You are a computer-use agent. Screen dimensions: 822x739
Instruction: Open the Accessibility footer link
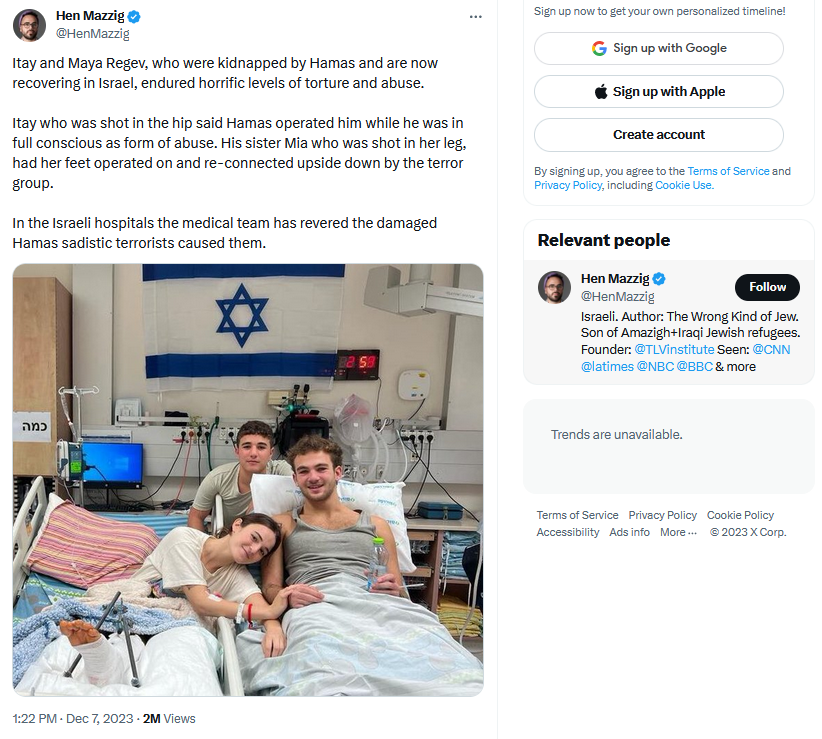tap(568, 532)
